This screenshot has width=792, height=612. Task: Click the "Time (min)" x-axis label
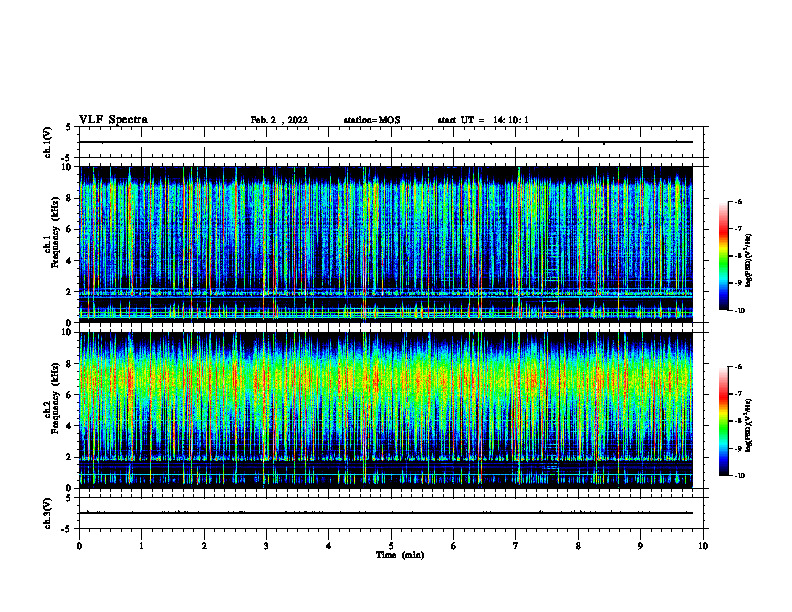[400, 555]
